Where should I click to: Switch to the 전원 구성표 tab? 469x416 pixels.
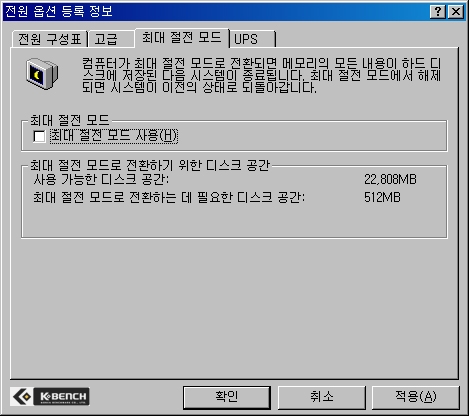coord(50,39)
